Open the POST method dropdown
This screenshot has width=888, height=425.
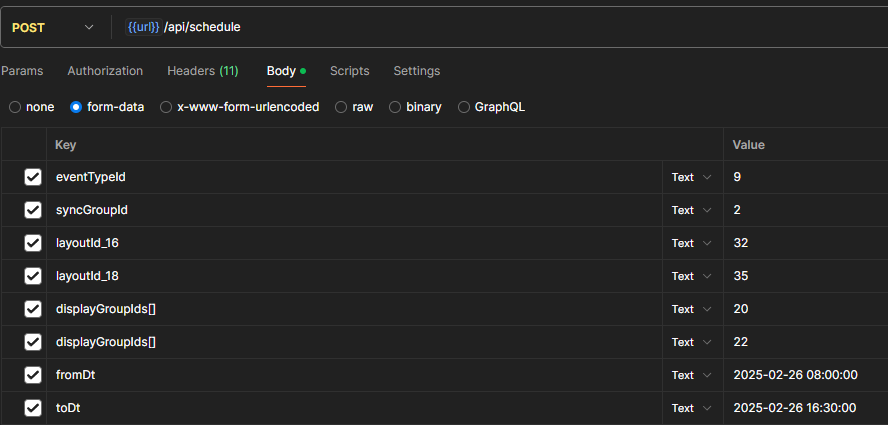pyautogui.click(x=53, y=28)
